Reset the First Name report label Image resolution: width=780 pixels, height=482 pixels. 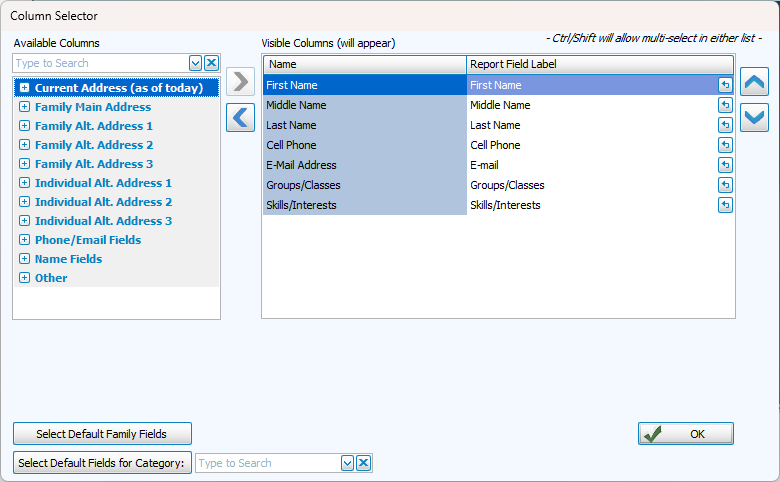click(725, 86)
